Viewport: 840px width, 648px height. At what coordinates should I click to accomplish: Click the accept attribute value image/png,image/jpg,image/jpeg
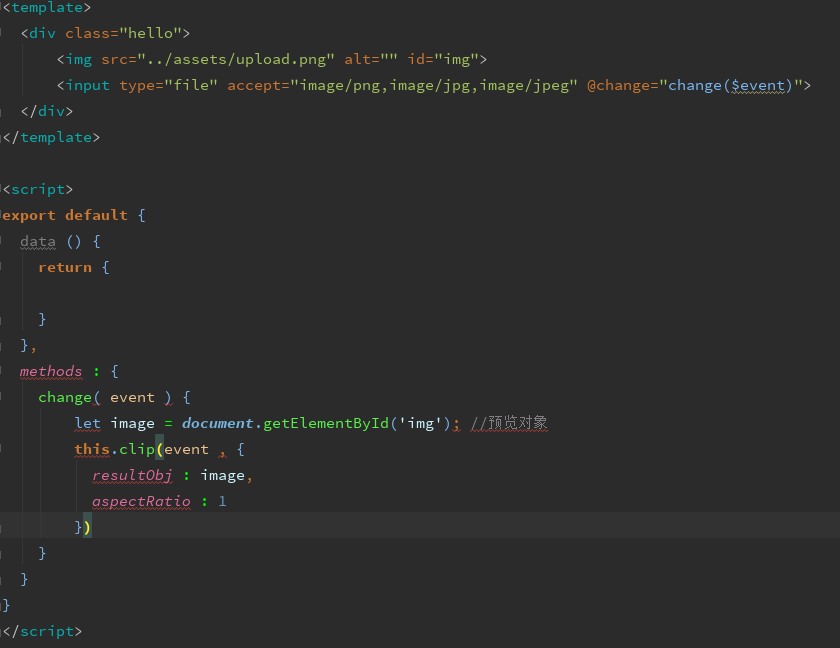[434, 85]
